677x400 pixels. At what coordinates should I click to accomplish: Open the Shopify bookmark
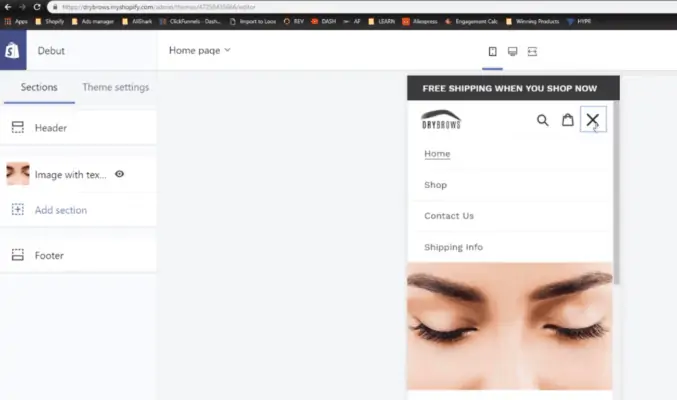[x=50, y=21]
